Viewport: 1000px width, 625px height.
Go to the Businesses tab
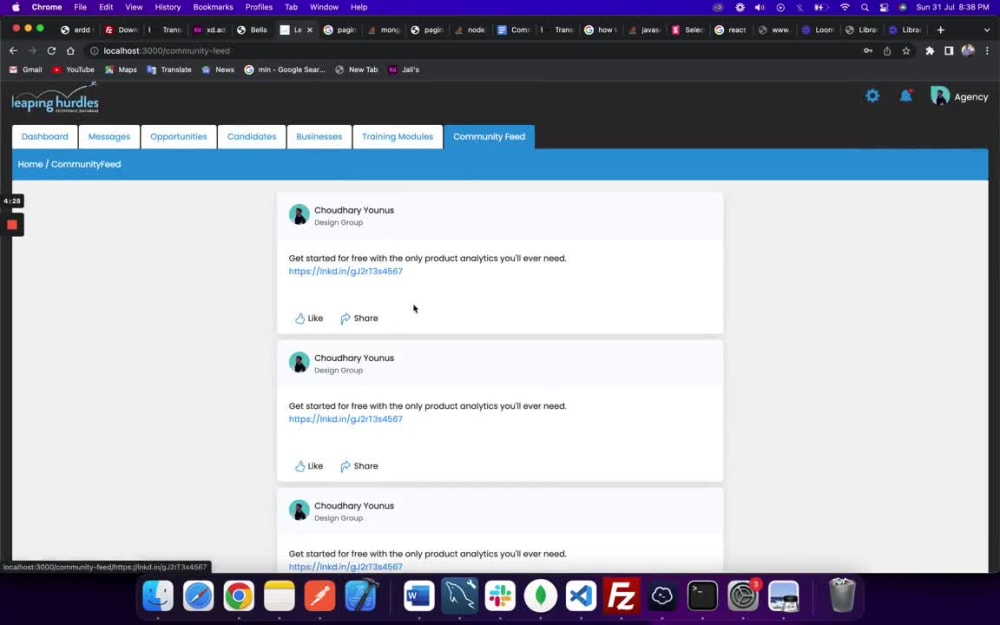coord(319,136)
